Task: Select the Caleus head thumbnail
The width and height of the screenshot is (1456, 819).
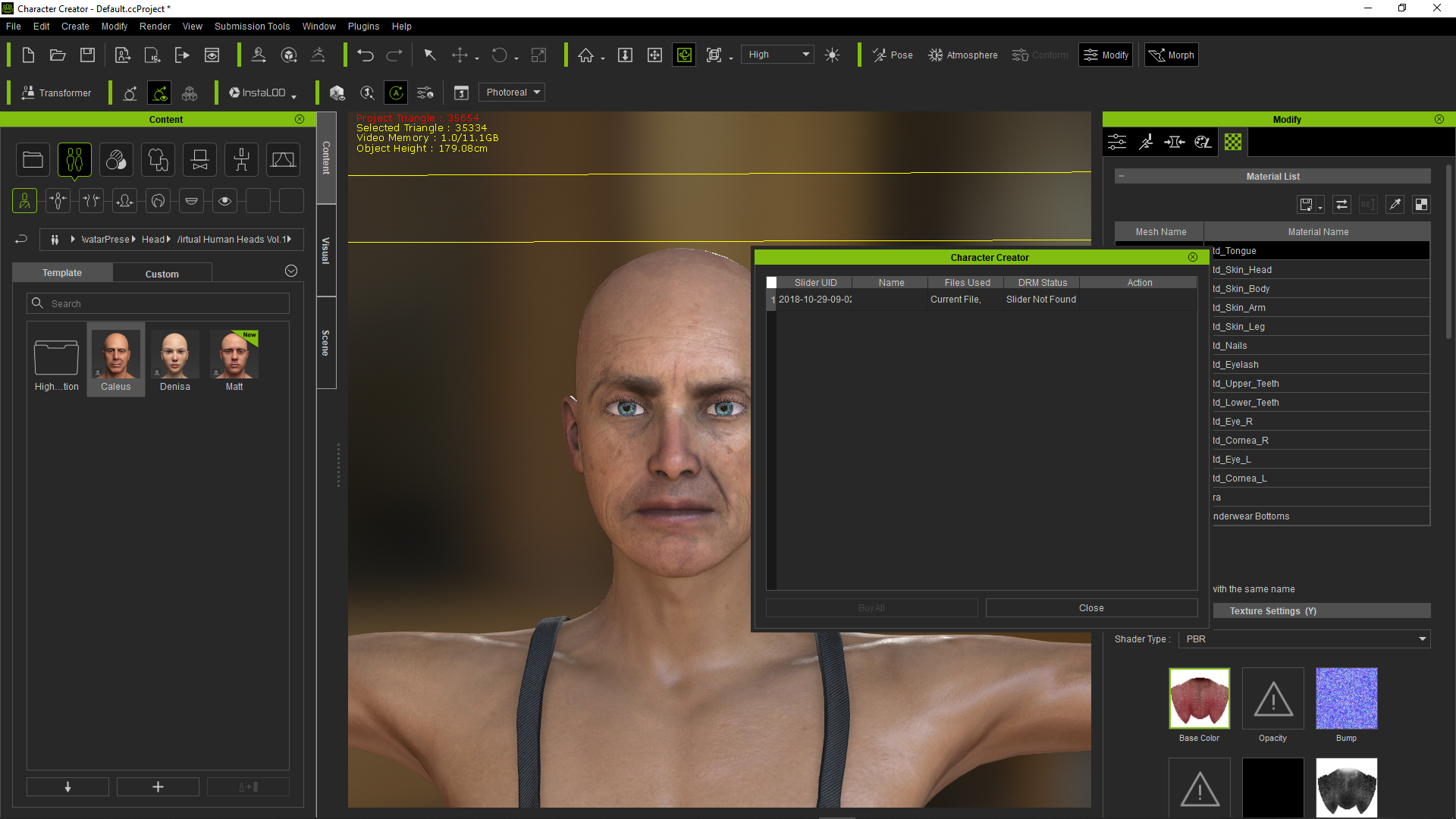Action: click(x=116, y=359)
